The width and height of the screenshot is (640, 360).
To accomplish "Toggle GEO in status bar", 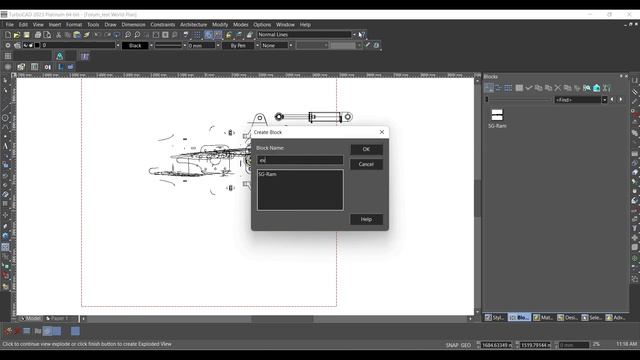I will point(466,345).
